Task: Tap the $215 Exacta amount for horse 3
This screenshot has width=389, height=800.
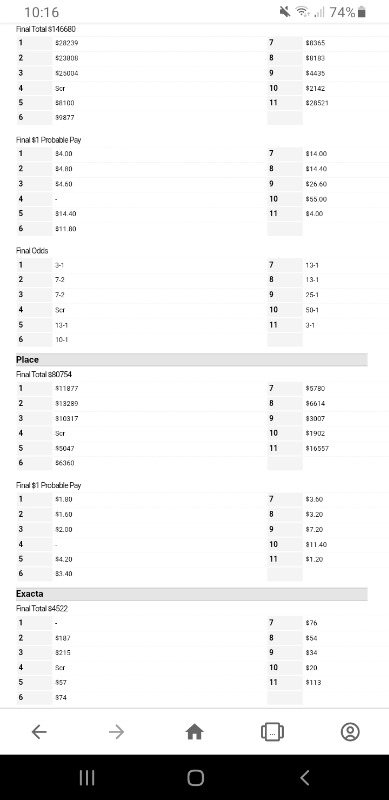Action: 63,653
